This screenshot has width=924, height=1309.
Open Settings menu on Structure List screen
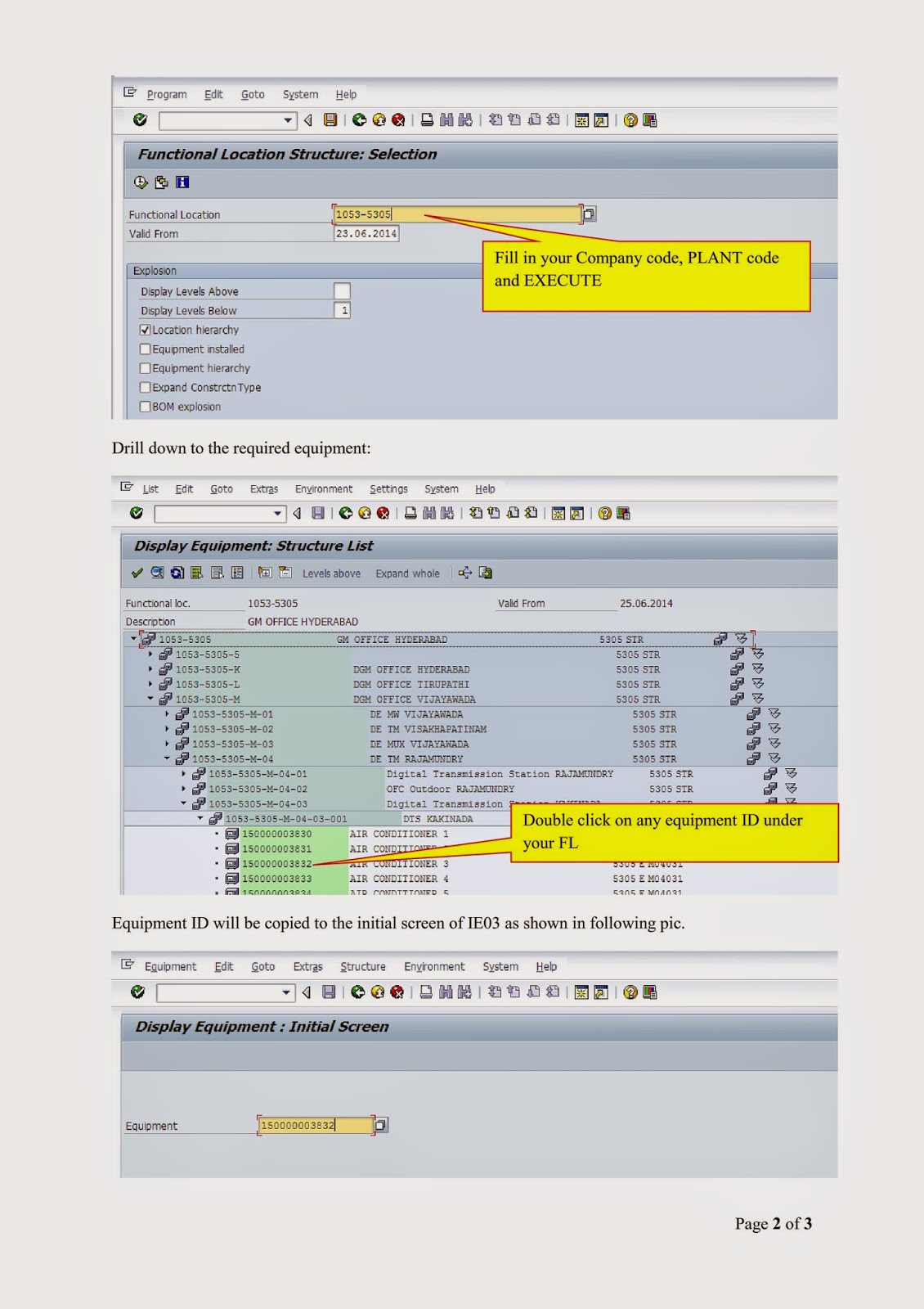coord(388,488)
